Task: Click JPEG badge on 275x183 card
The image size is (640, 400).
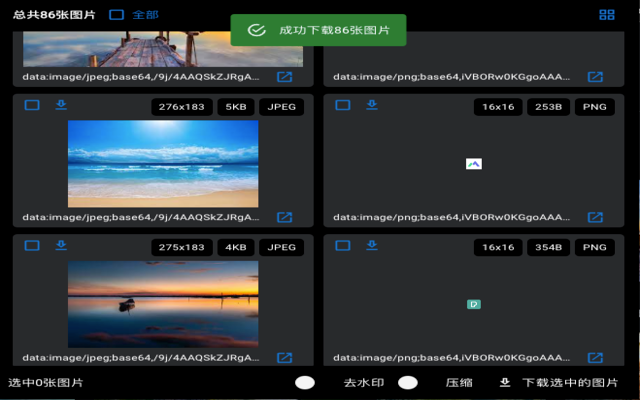Action: point(282,247)
